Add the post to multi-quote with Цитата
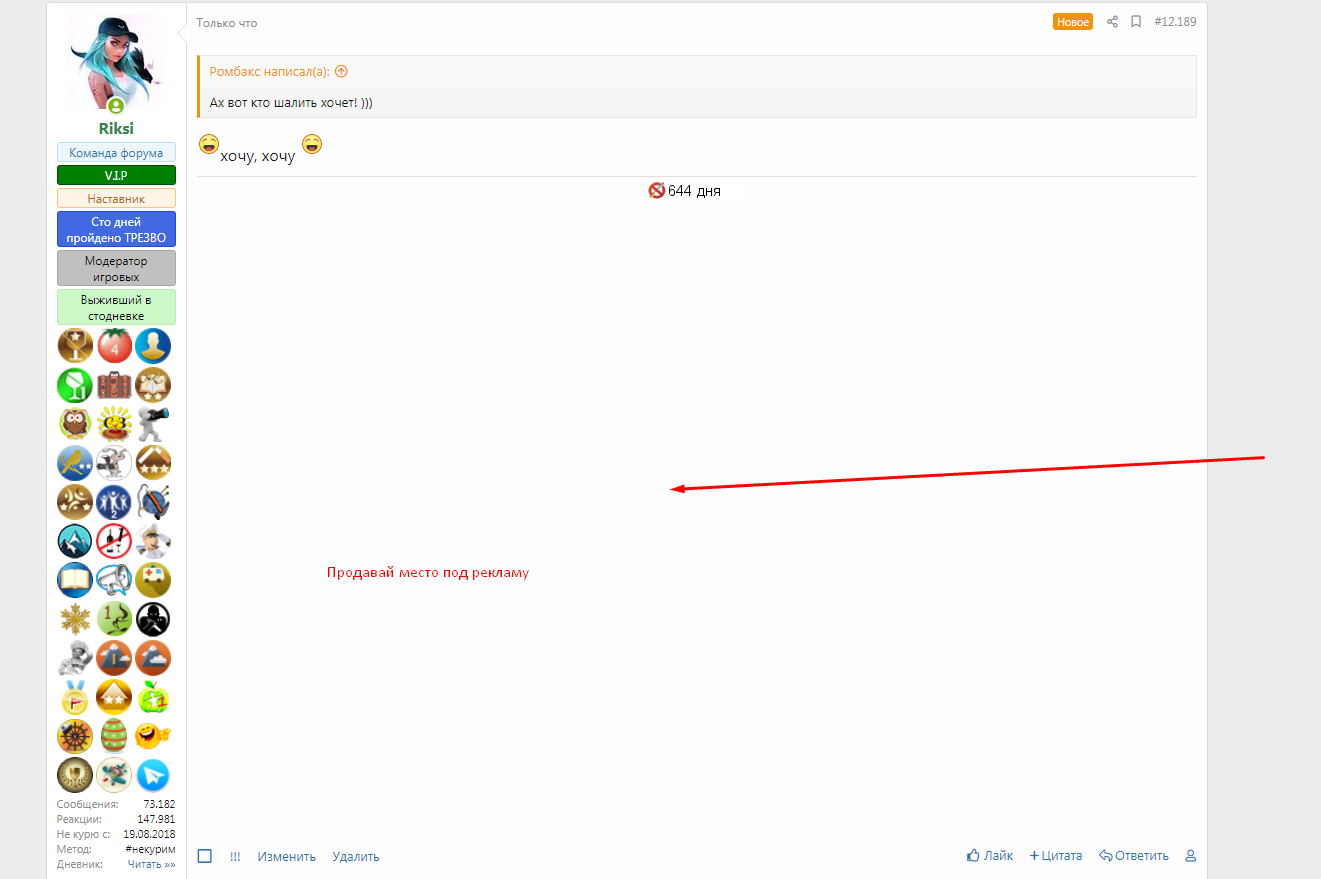 (x=1056, y=856)
